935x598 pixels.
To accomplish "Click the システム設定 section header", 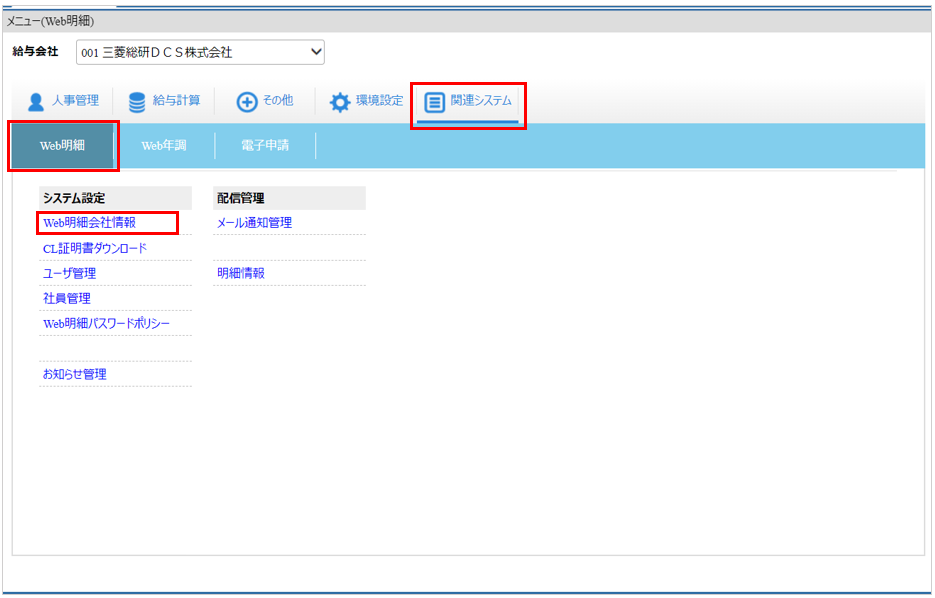I will point(116,198).
